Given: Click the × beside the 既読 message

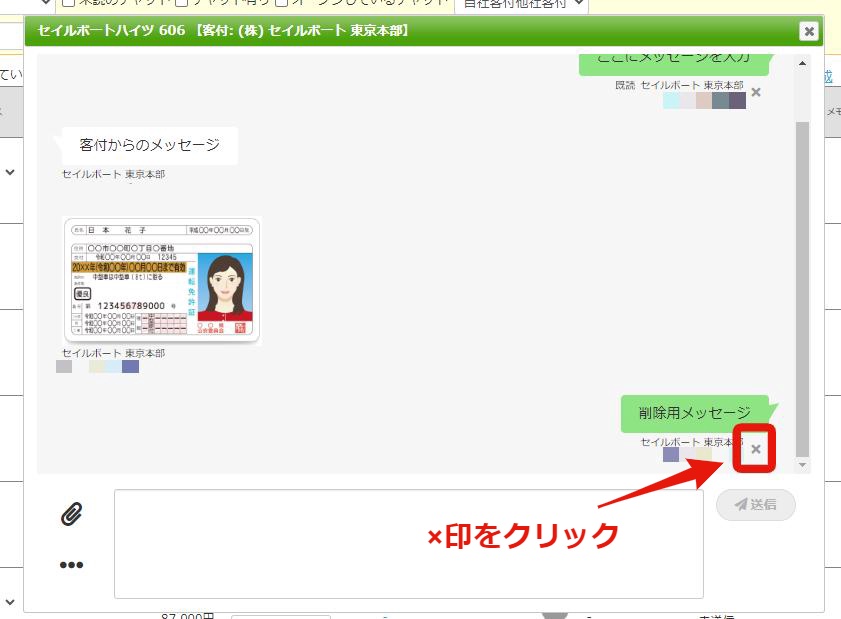Looking at the screenshot, I should tap(756, 92).
